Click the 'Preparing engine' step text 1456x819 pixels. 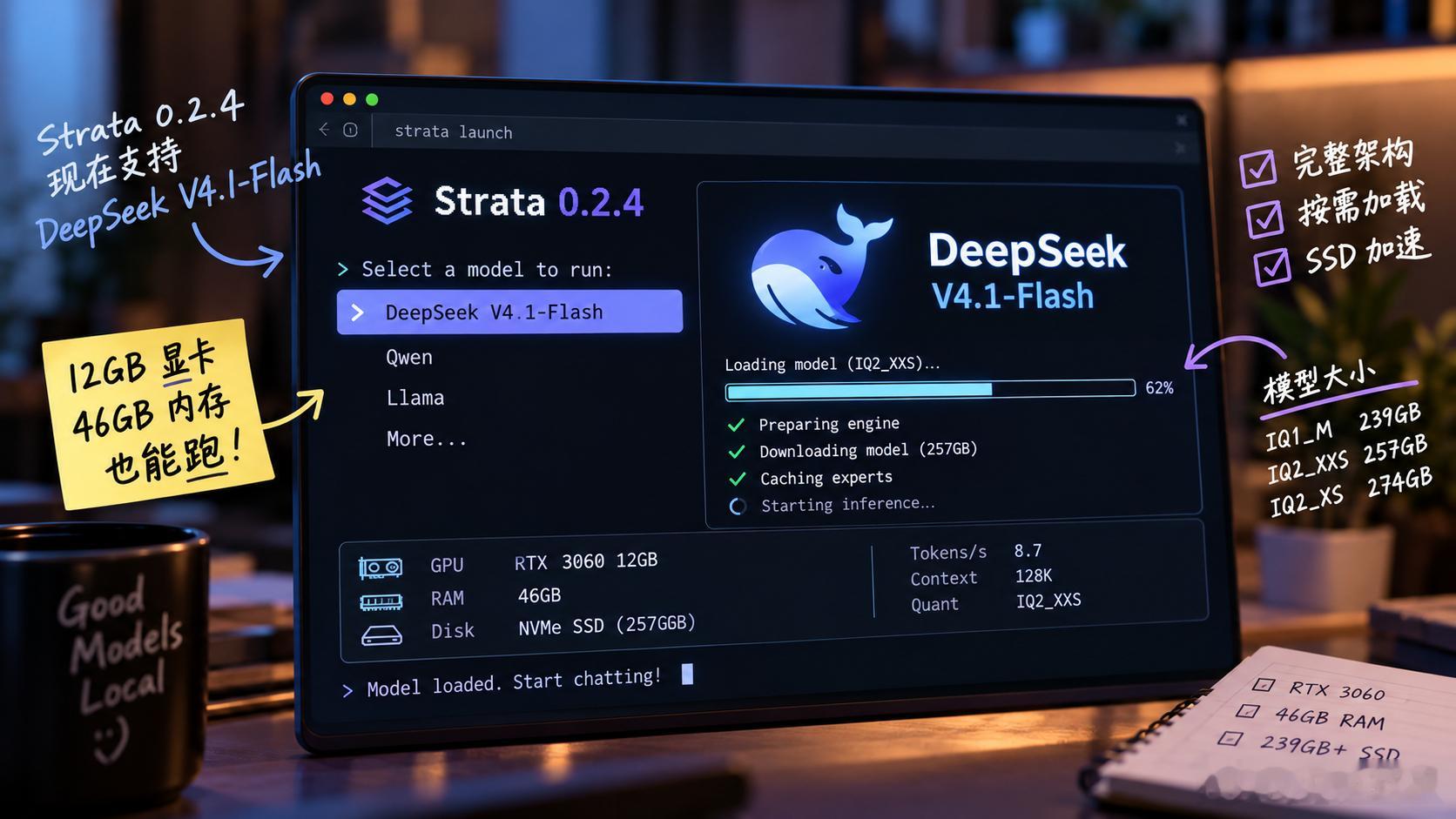[x=829, y=424]
